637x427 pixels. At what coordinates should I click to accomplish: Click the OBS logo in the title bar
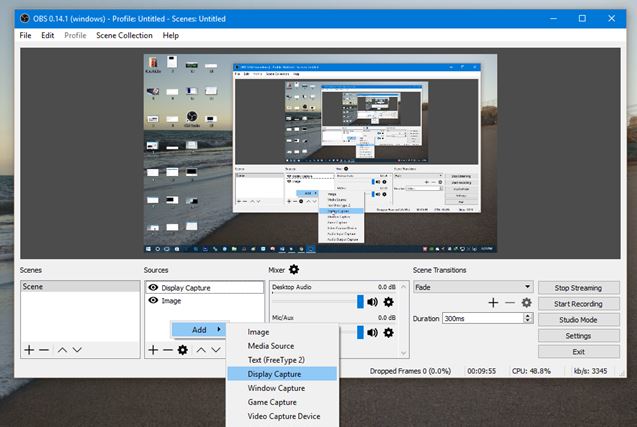click(x=25, y=18)
